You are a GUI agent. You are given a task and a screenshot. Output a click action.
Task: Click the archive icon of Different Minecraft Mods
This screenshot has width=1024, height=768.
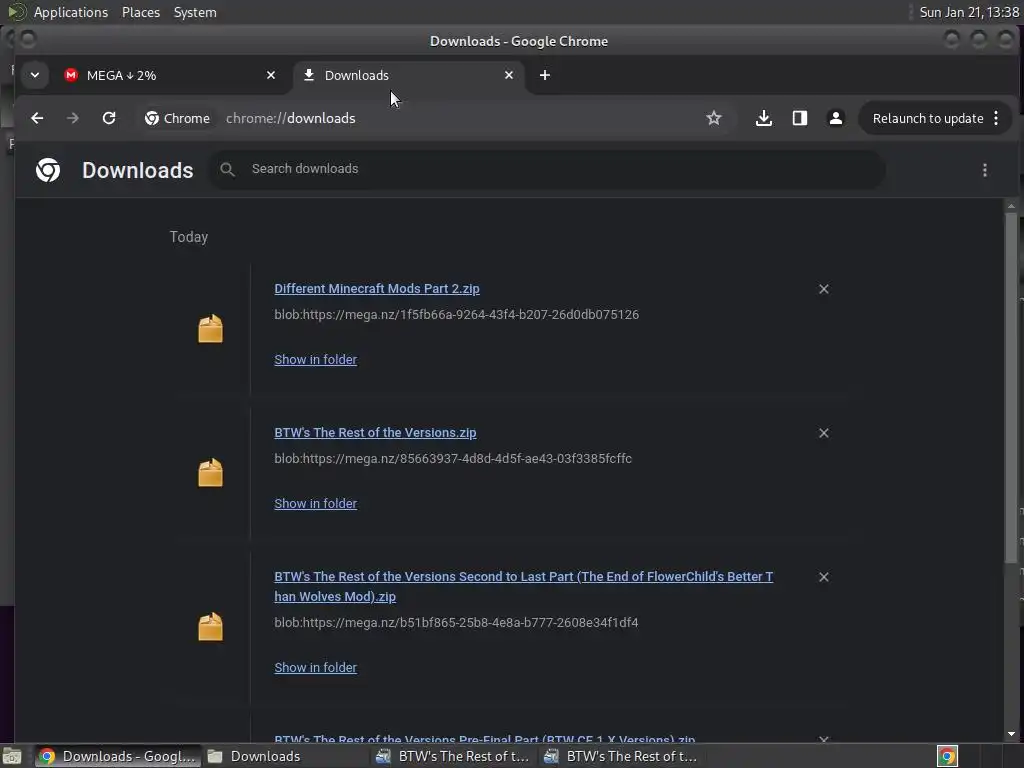click(x=210, y=328)
